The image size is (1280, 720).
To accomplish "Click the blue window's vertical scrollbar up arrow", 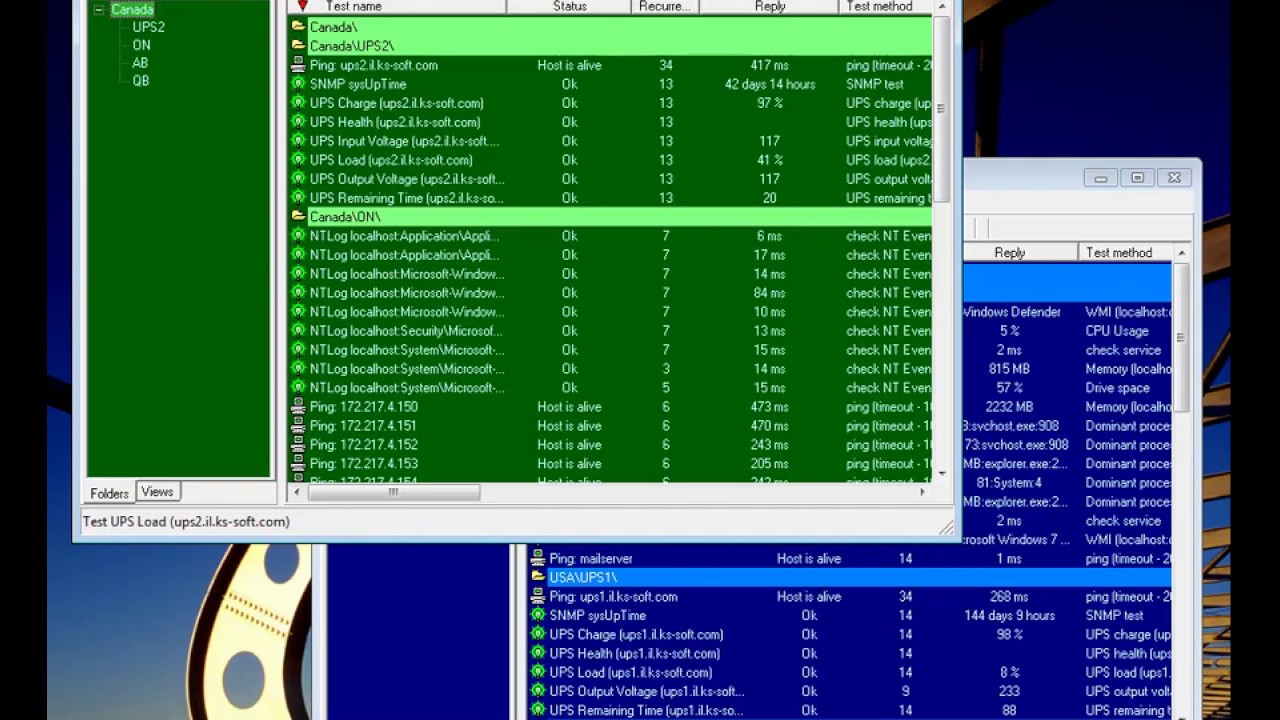I will [x=1181, y=253].
